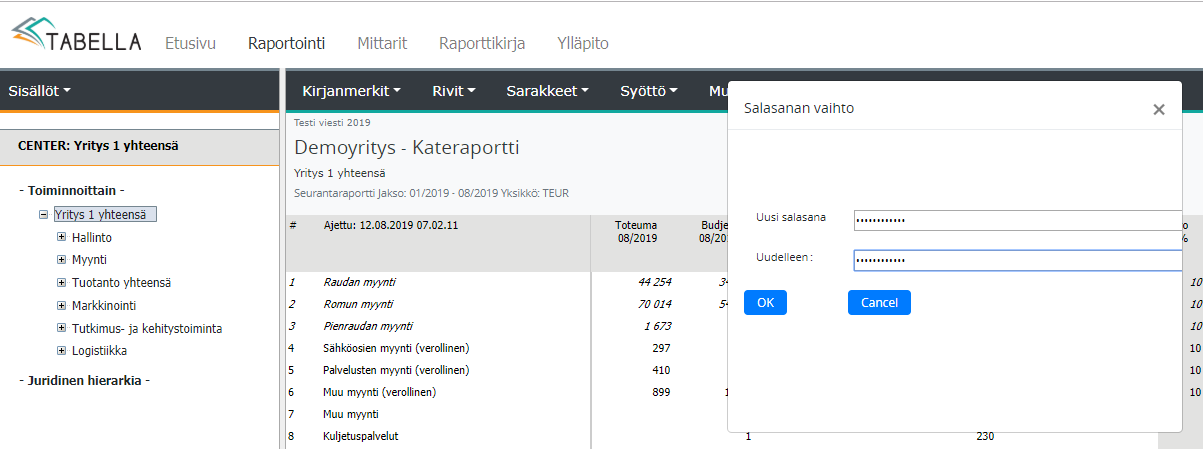The width and height of the screenshot is (1203, 449).
Task: Expand Tuotanto yhteensä node
Action: pyautogui.click(x=61, y=283)
